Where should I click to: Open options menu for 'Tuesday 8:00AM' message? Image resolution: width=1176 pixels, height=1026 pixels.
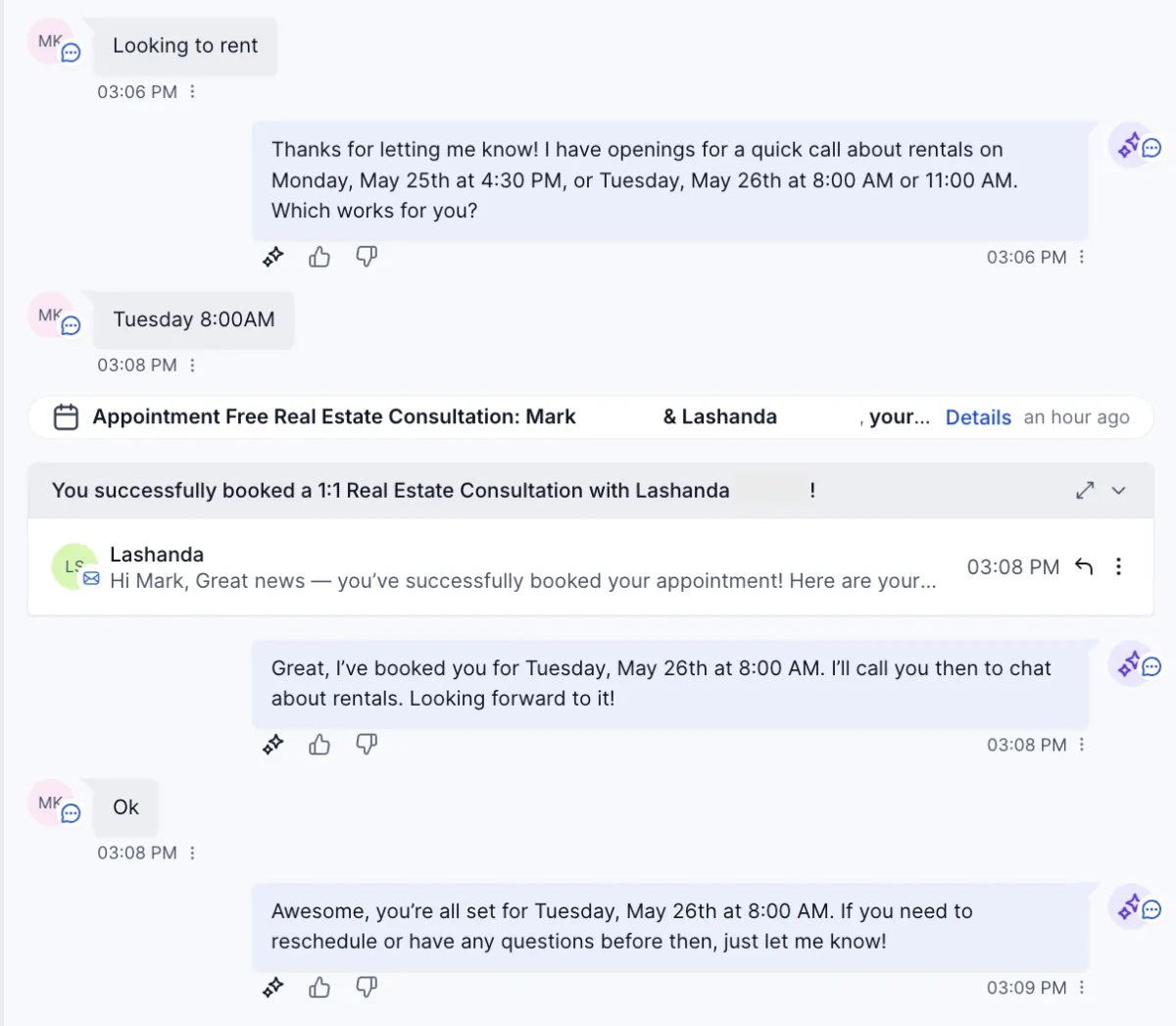192,365
